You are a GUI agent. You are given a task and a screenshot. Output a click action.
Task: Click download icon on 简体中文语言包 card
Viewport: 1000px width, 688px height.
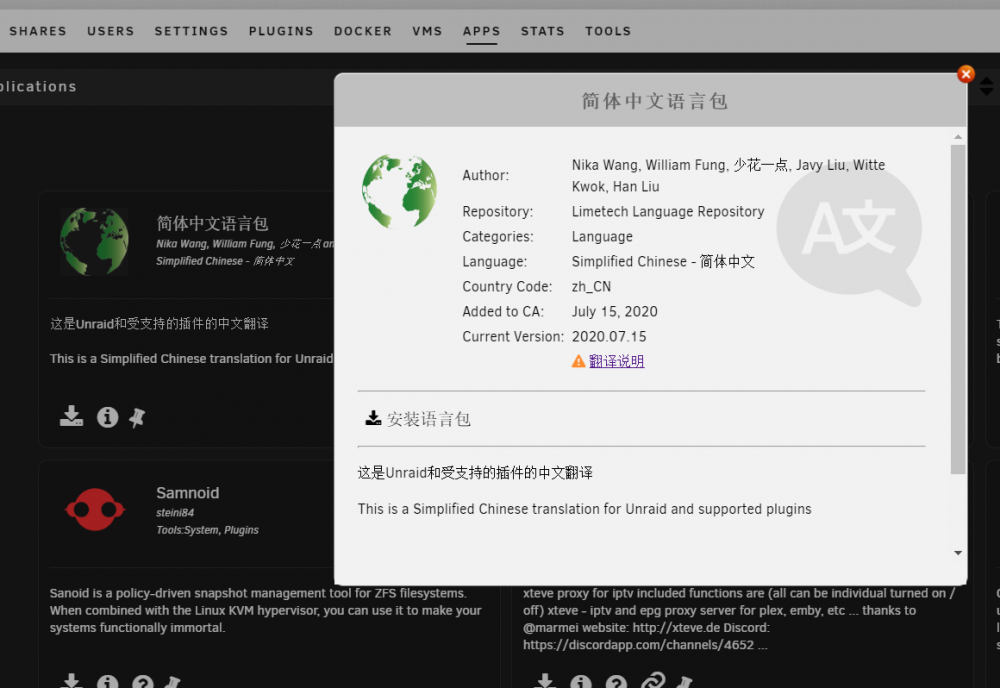[x=71, y=416]
